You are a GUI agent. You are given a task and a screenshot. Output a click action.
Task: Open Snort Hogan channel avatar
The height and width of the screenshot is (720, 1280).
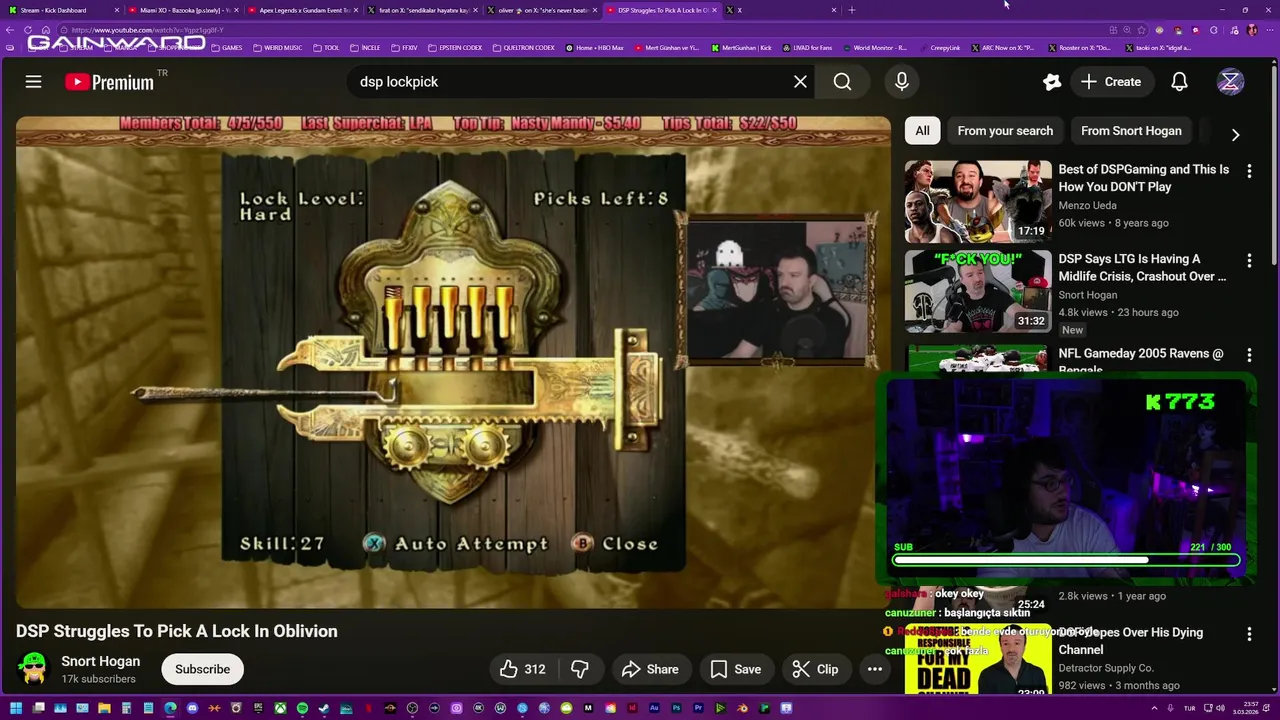click(x=34, y=669)
